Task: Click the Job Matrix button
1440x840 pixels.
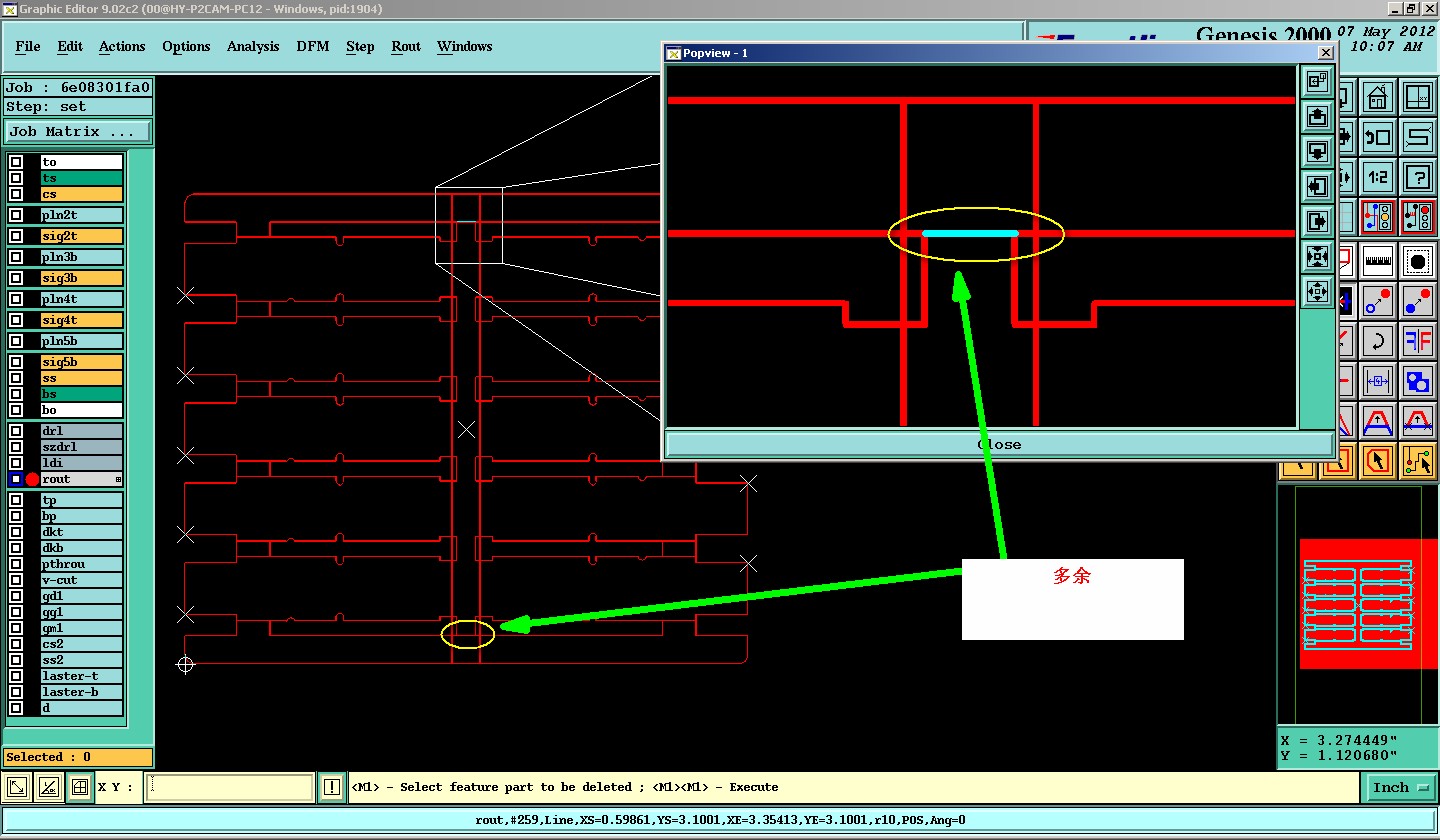Action: pyautogui.click(x=78, y=131)
